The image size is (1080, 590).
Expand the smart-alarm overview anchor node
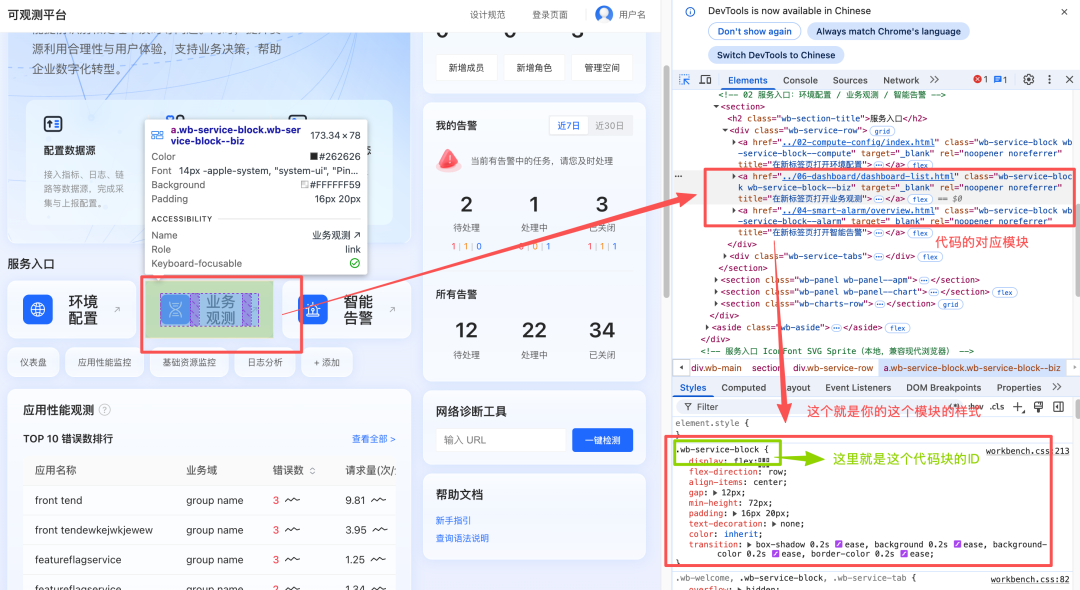(734, 211)
